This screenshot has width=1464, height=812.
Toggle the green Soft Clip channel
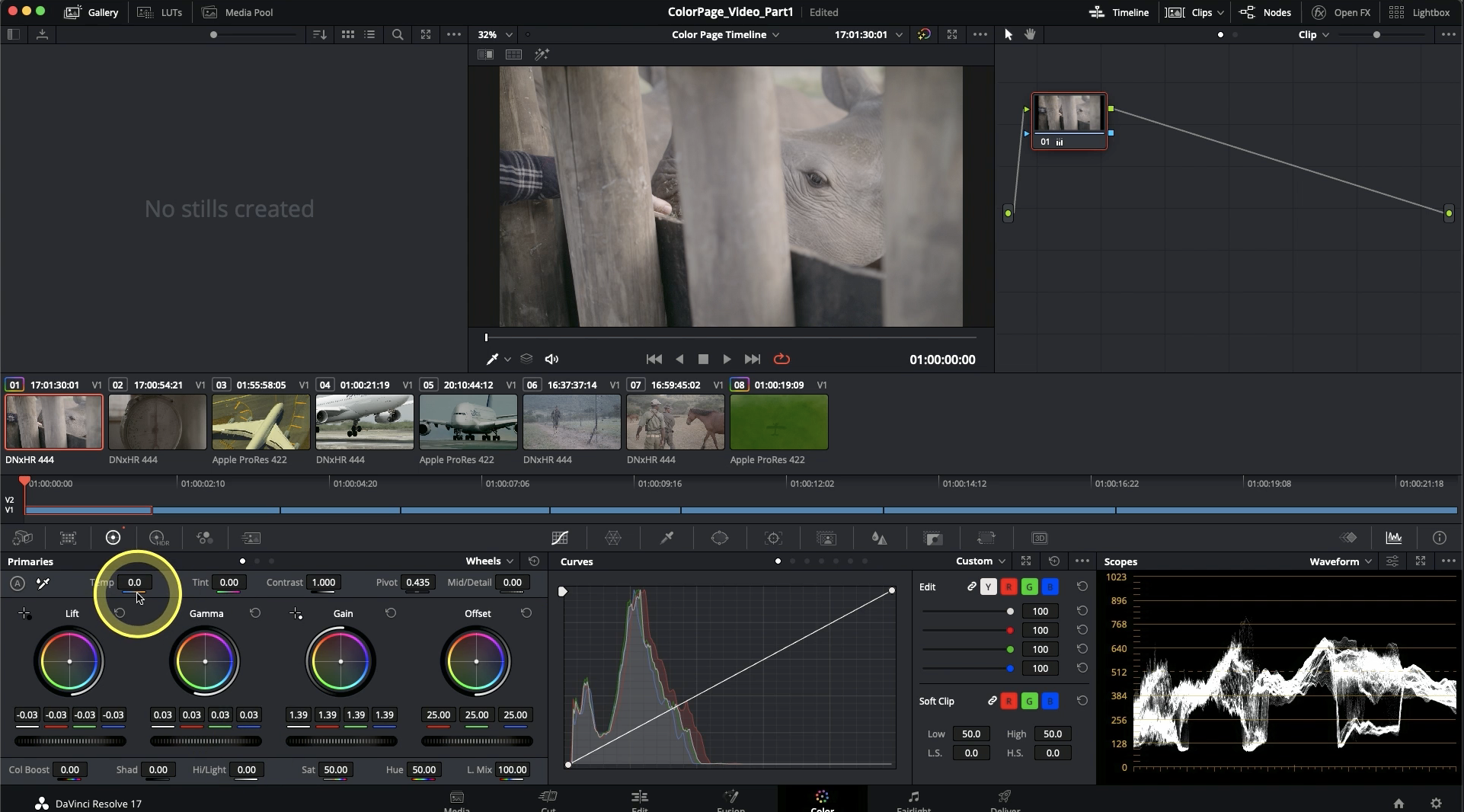[x=1029, y=701]
